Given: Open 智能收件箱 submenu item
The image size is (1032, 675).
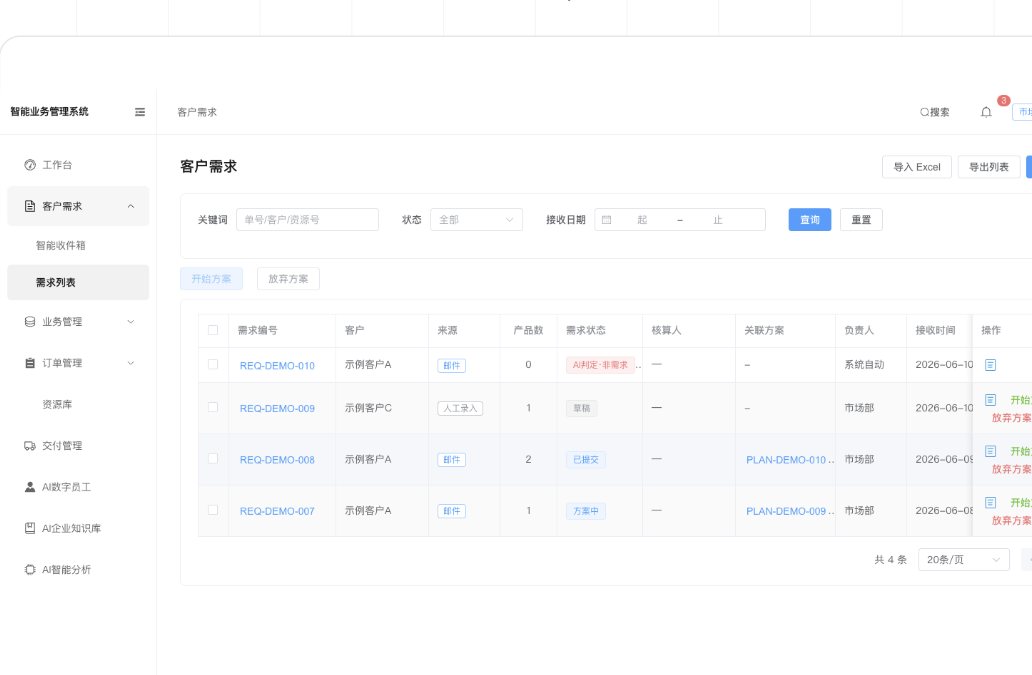Looking at the screenshot, I should (78, 245).
